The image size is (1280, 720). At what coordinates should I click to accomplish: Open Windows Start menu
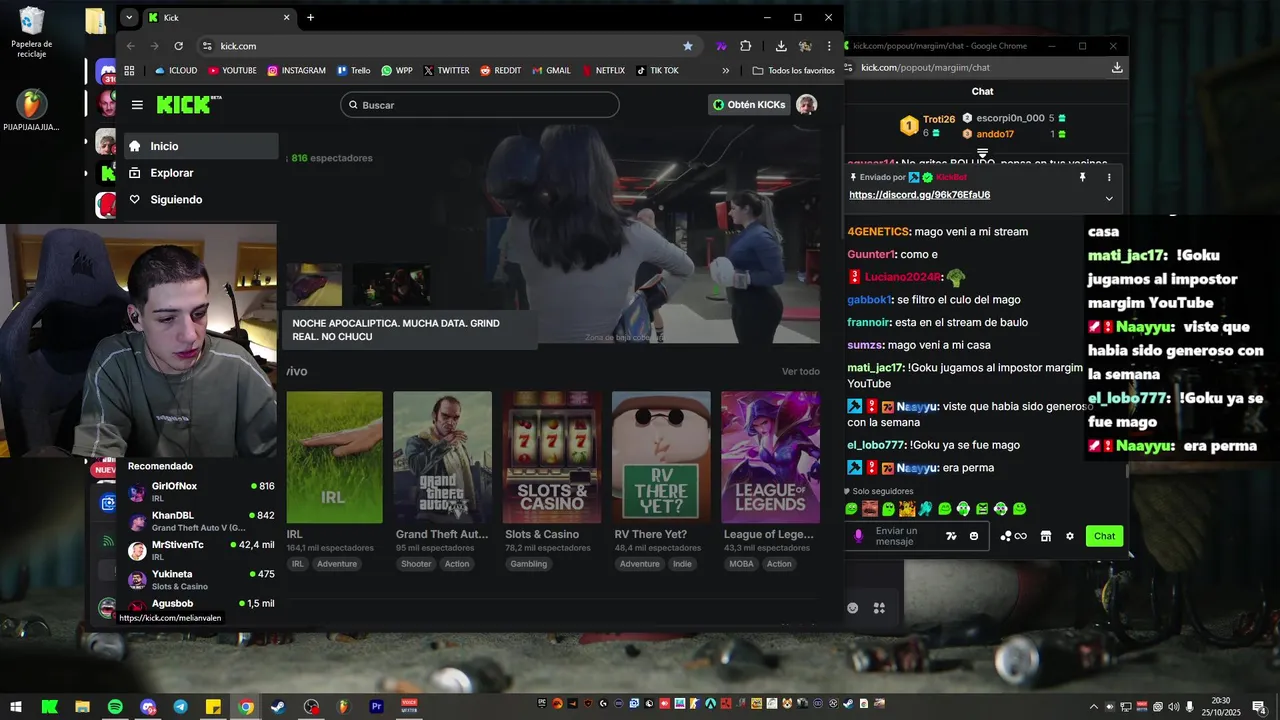[16, 707]
